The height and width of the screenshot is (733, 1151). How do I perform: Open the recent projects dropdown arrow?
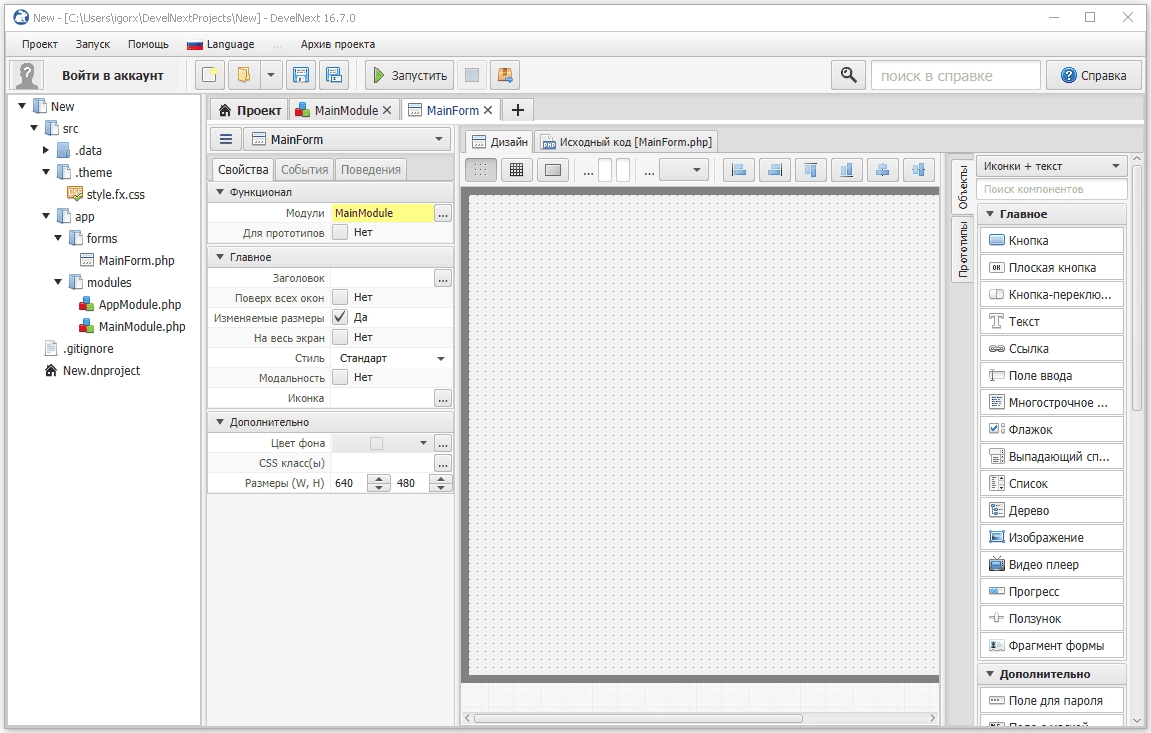pyautogui.click(x=270, y=75)
